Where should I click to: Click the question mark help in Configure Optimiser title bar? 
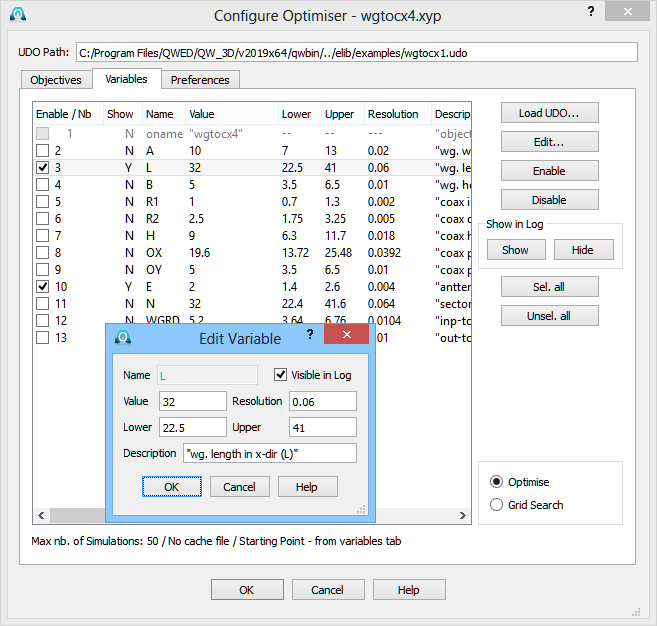(591, 11)
